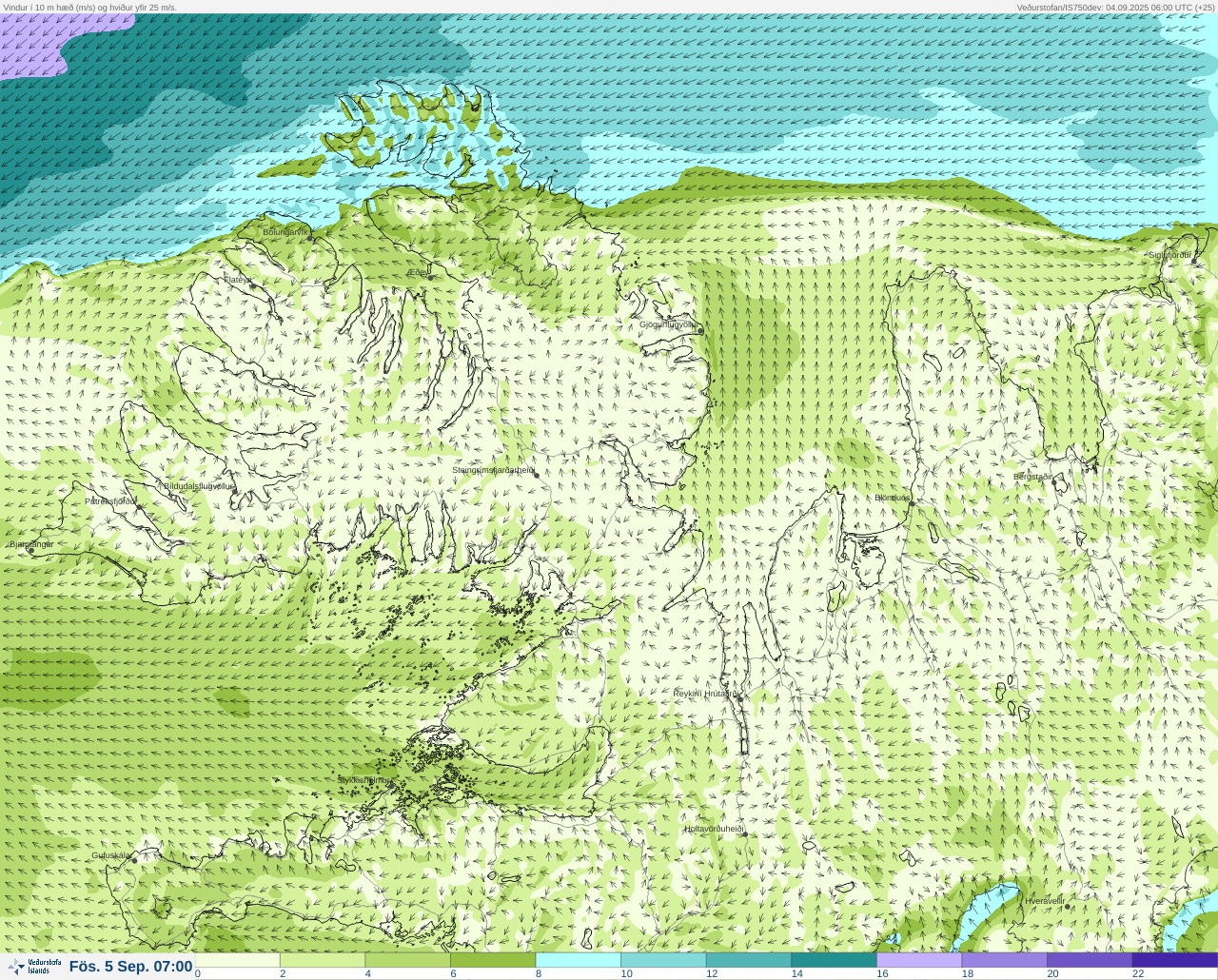This screenshot has height=980, width=1218.
Task: Click the Gjögurflugvöllur station label
Action: tap(668, 324)
